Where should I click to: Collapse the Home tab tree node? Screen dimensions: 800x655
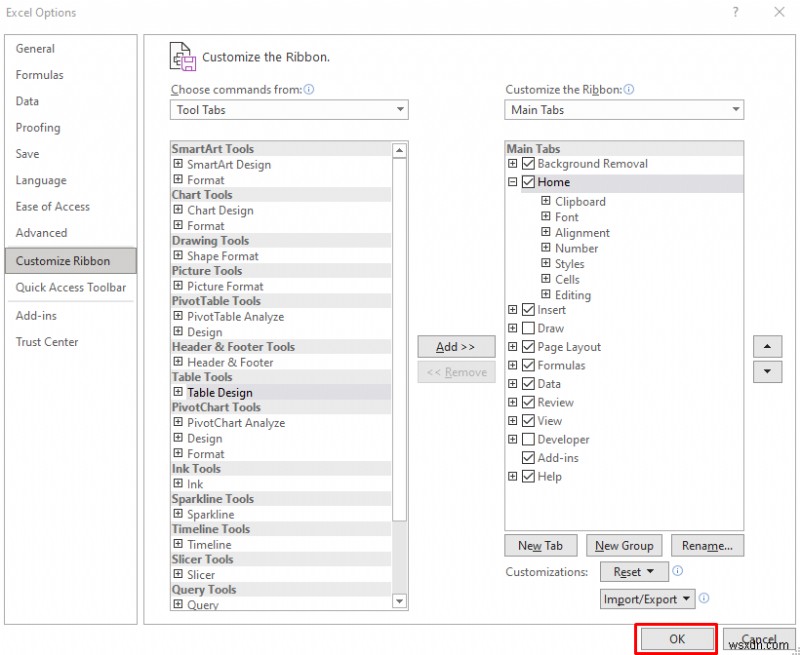pos(512,182)
